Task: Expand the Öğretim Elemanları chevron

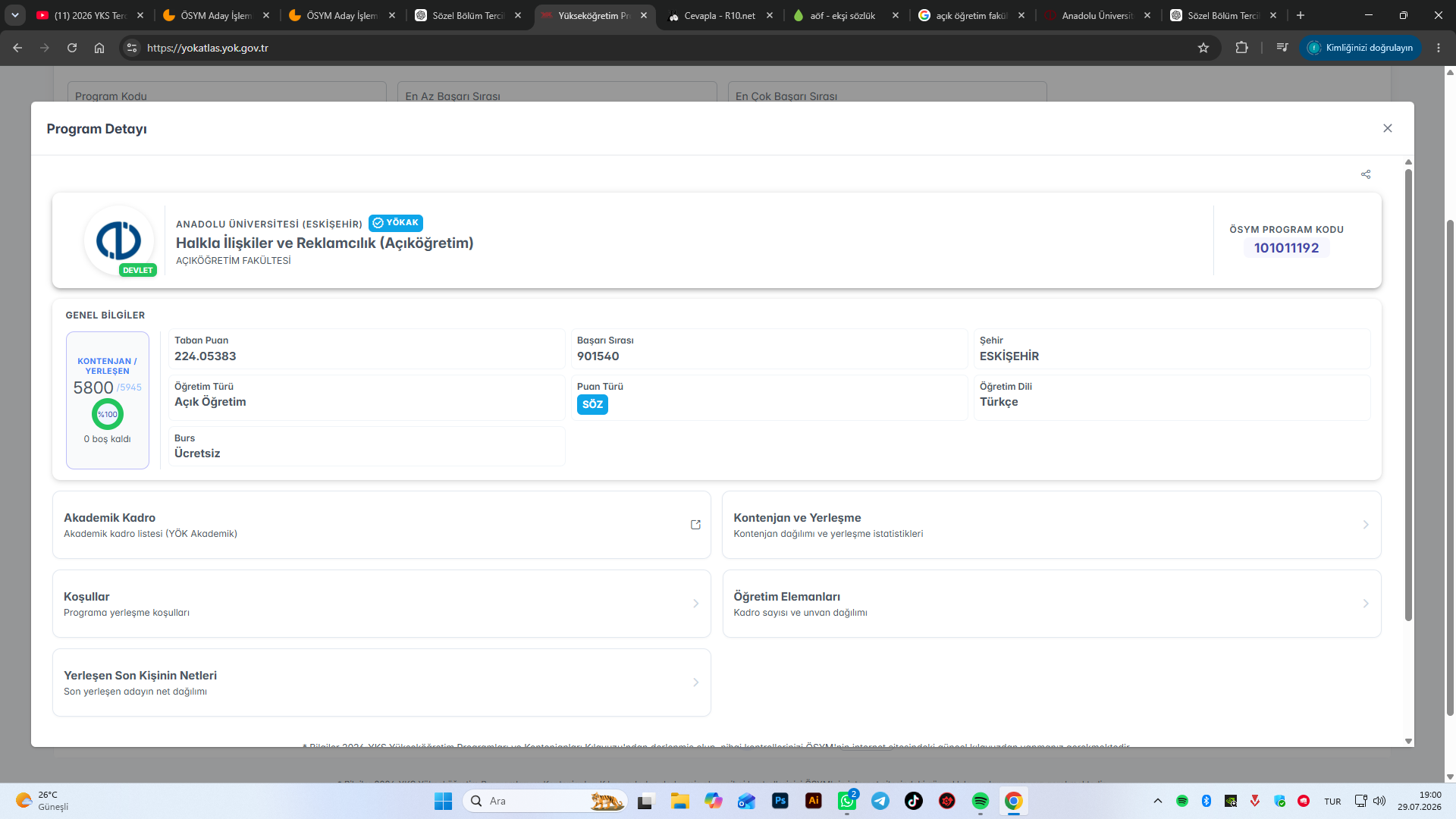Action: 1366,604
